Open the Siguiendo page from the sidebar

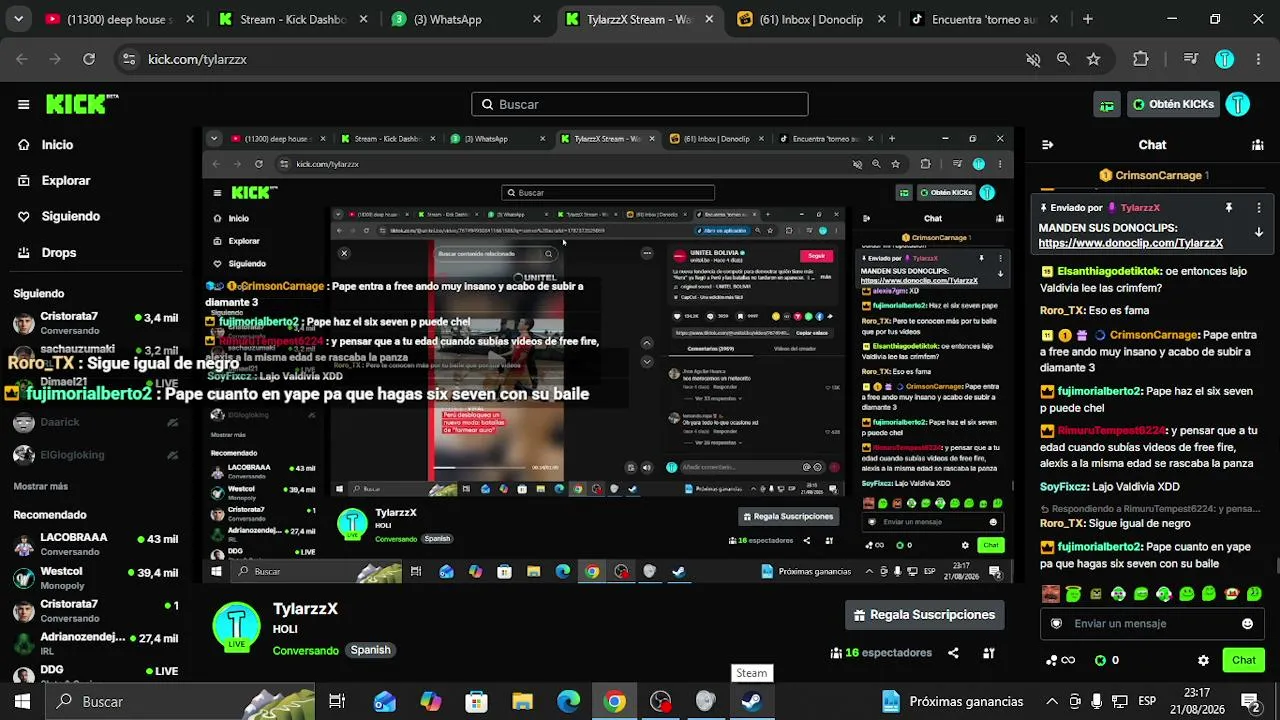(70, 216)
